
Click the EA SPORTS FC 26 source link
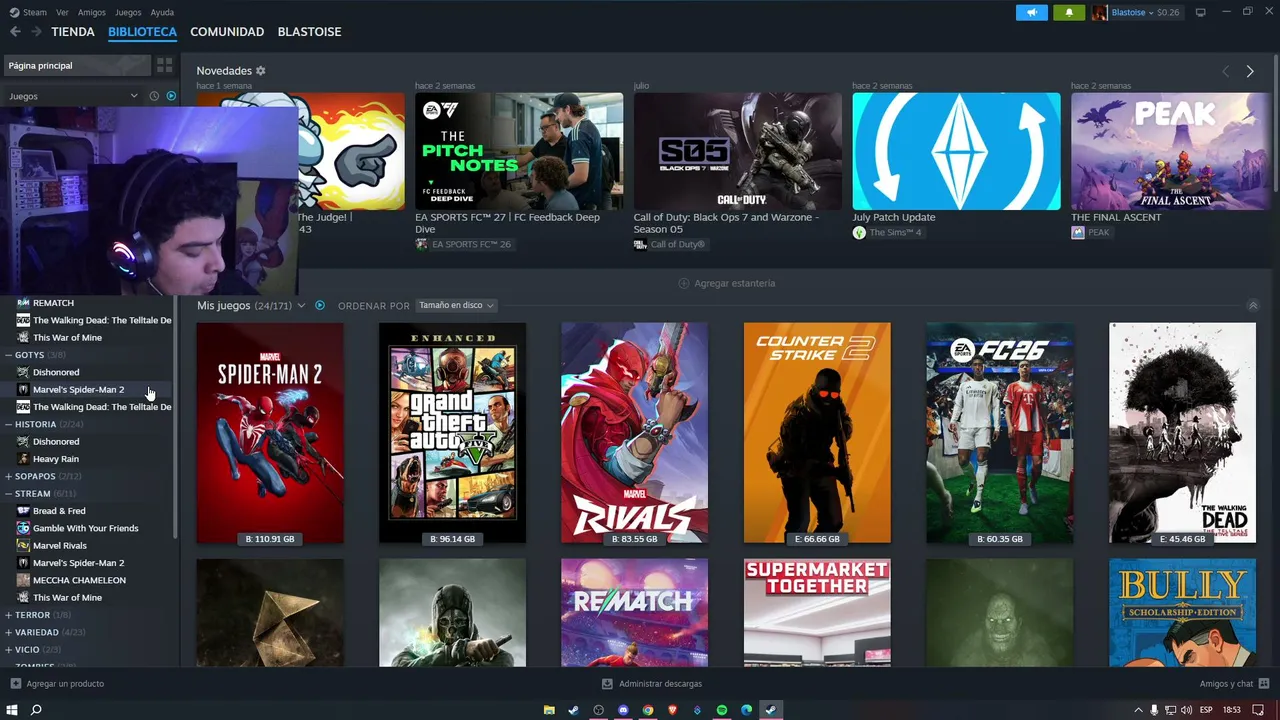[x=463, y=244]
